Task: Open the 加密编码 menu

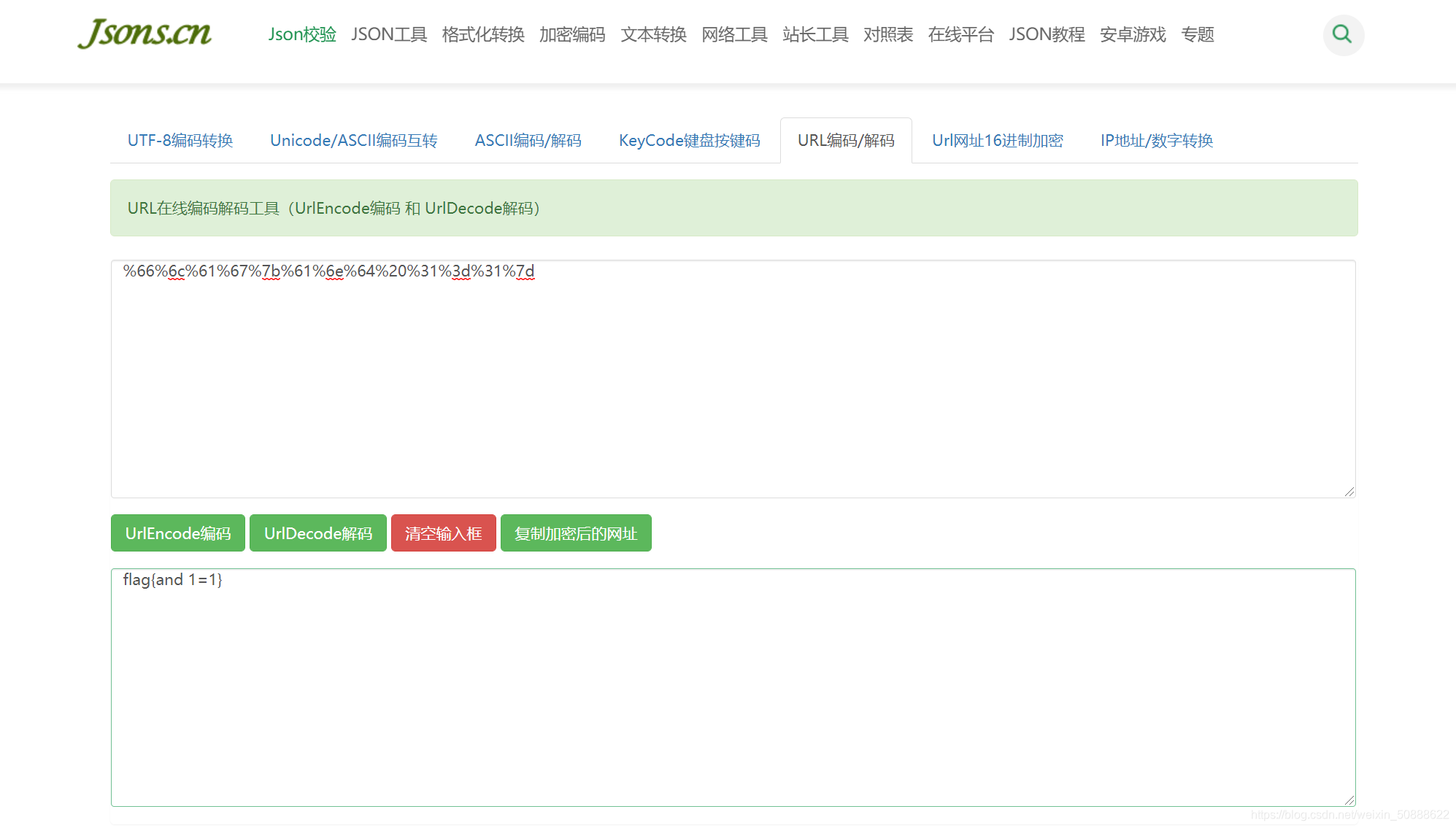Action: pos(571,34)
